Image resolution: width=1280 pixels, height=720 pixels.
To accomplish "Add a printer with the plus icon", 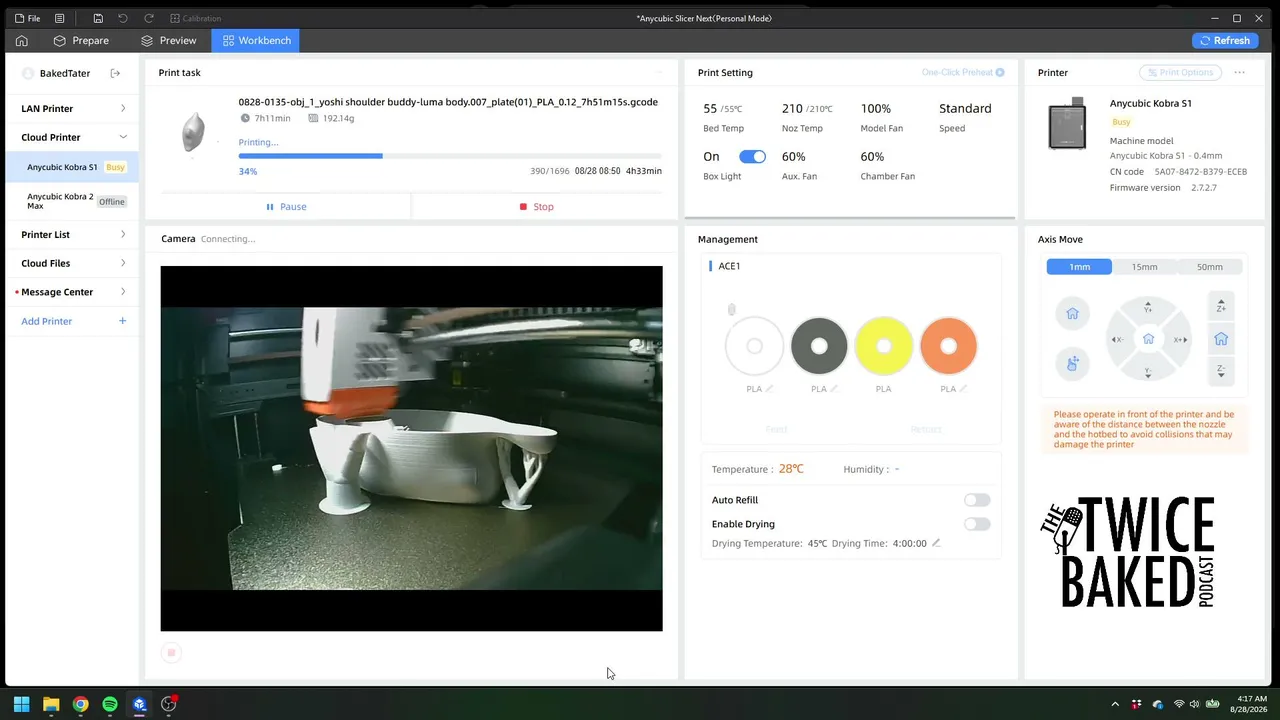I will pos(122,321).
